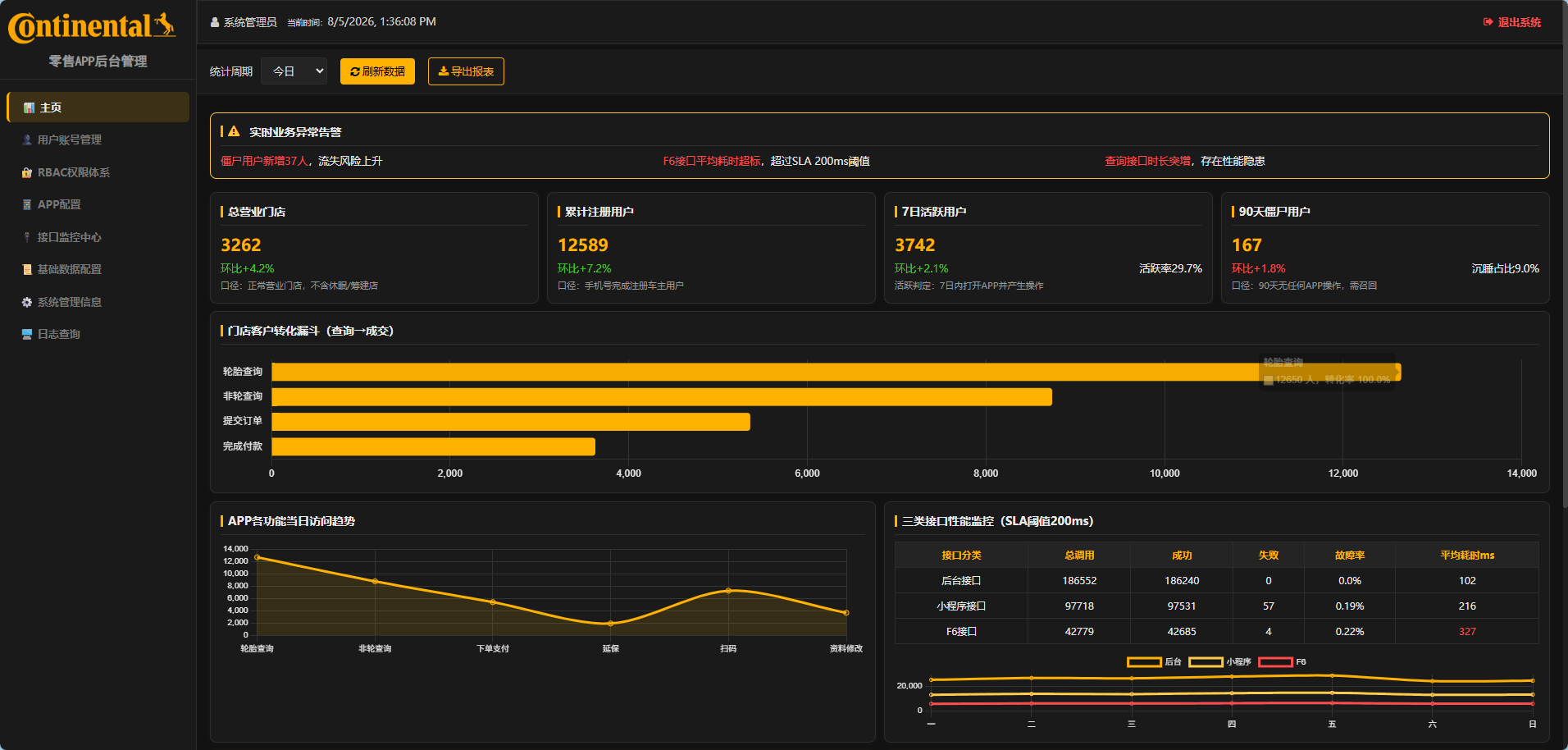This screenshot has height=750, width=1568.
Task: Toggle F6 series in chart legend
Action: coord(1283,662)
